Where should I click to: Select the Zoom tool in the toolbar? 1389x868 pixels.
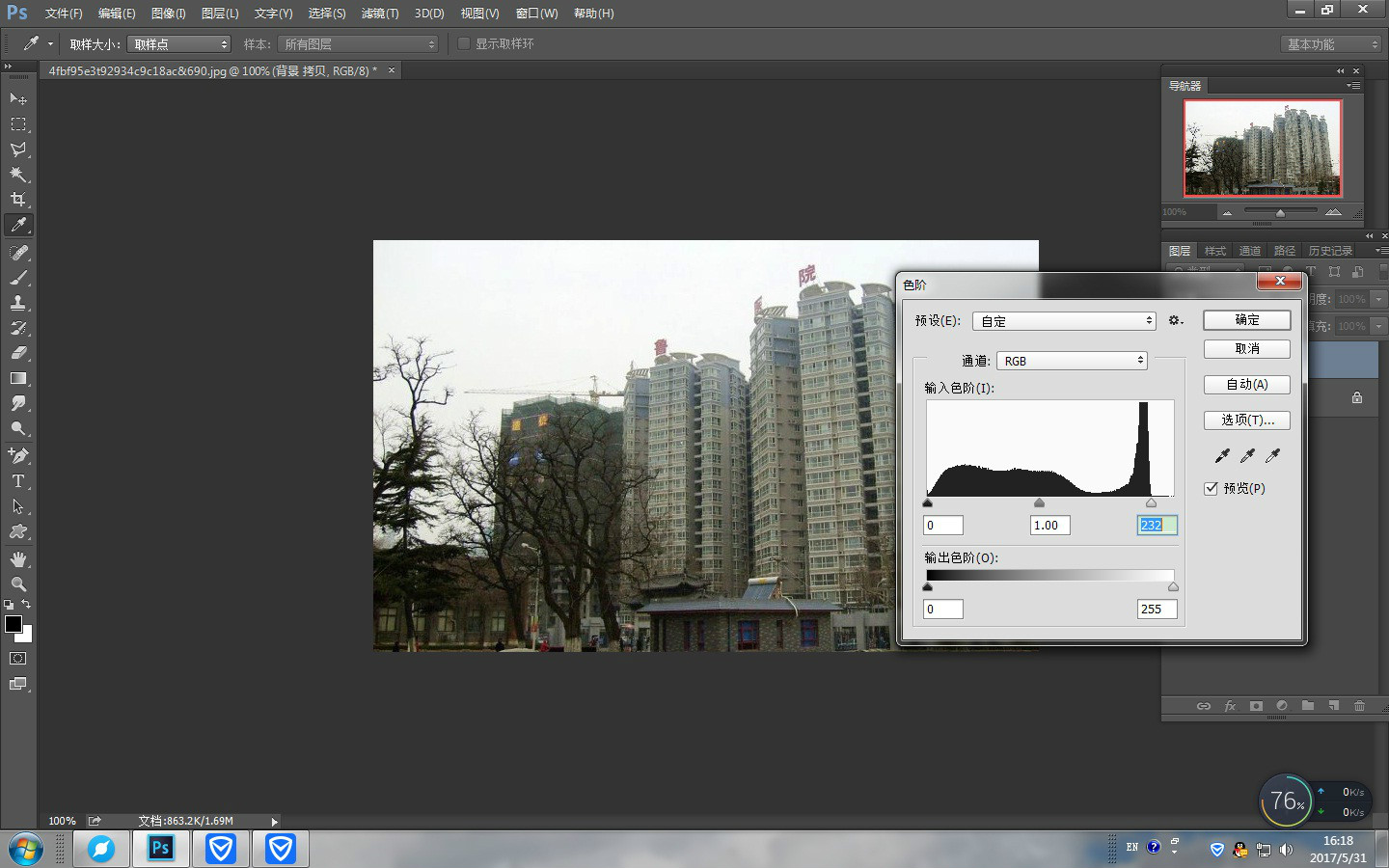18,584
